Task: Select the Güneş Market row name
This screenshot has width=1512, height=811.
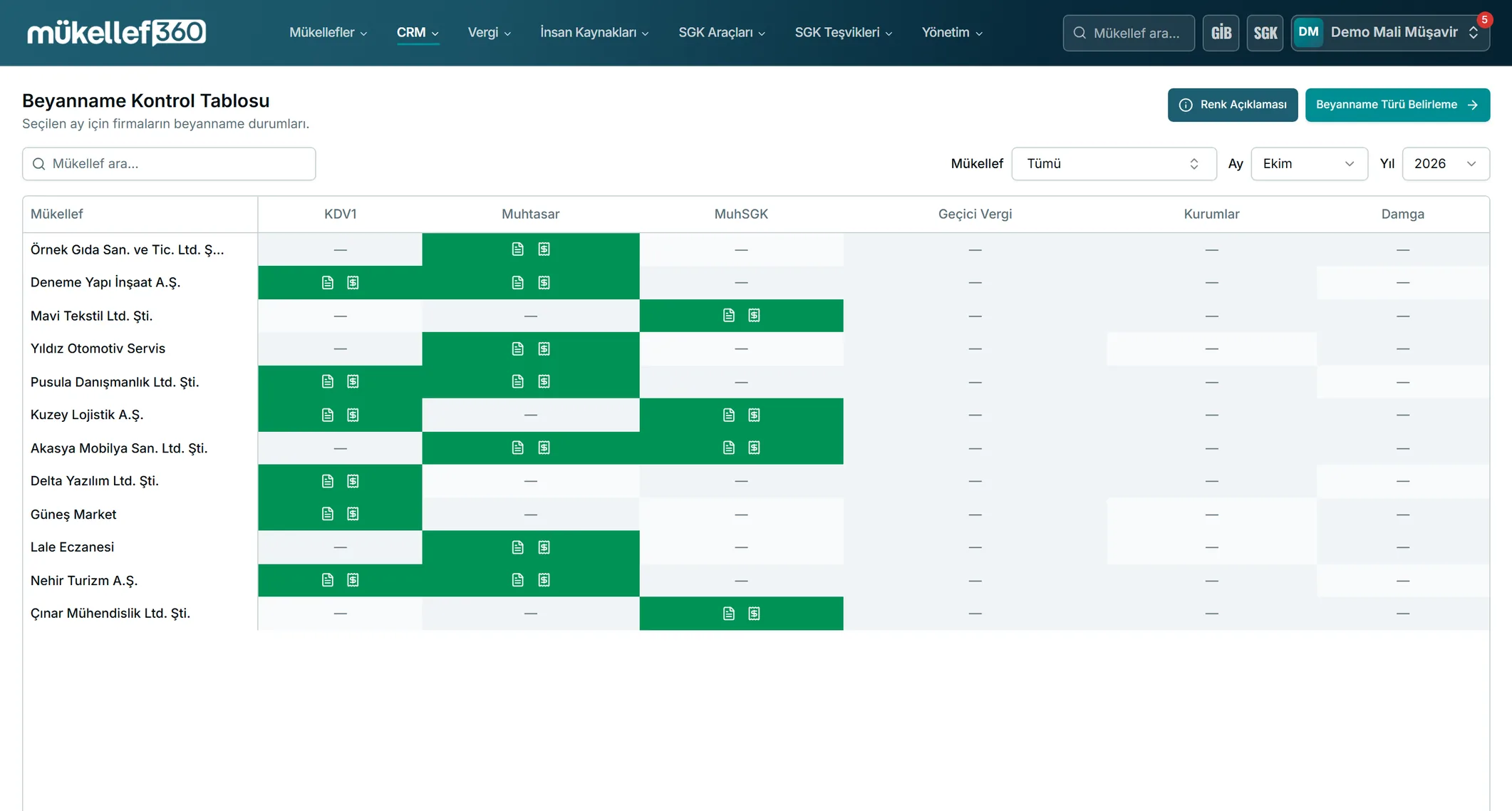Action: 73,515
